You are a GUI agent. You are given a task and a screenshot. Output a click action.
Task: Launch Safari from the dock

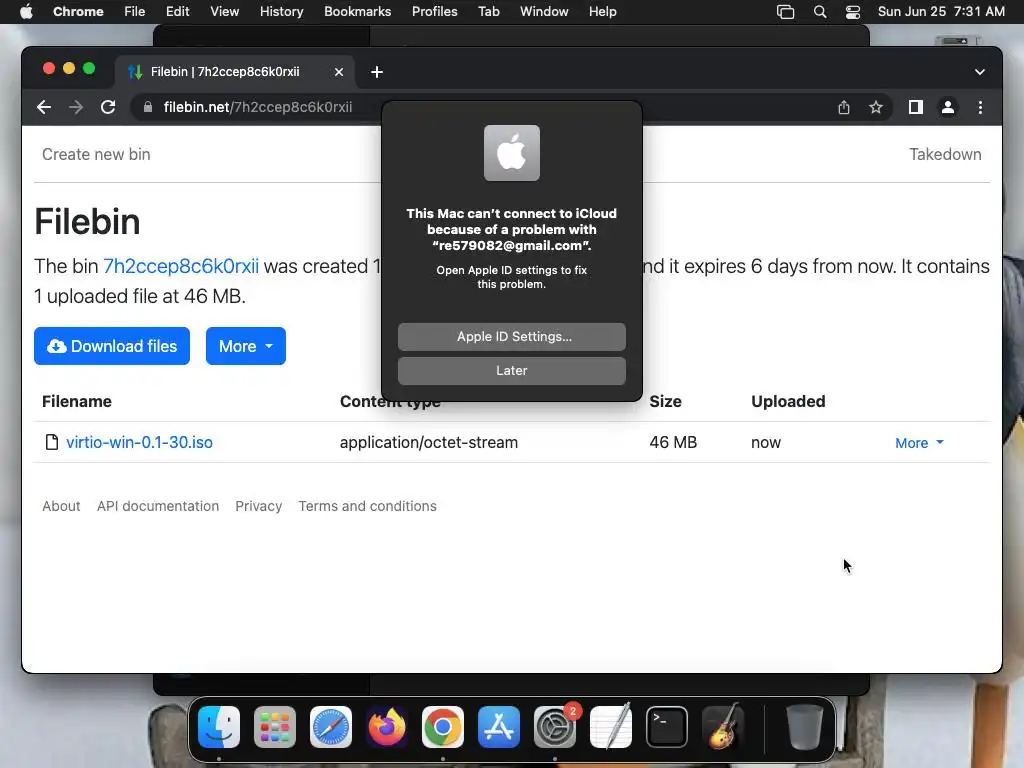pyautogui.click(x=330, y=726)
